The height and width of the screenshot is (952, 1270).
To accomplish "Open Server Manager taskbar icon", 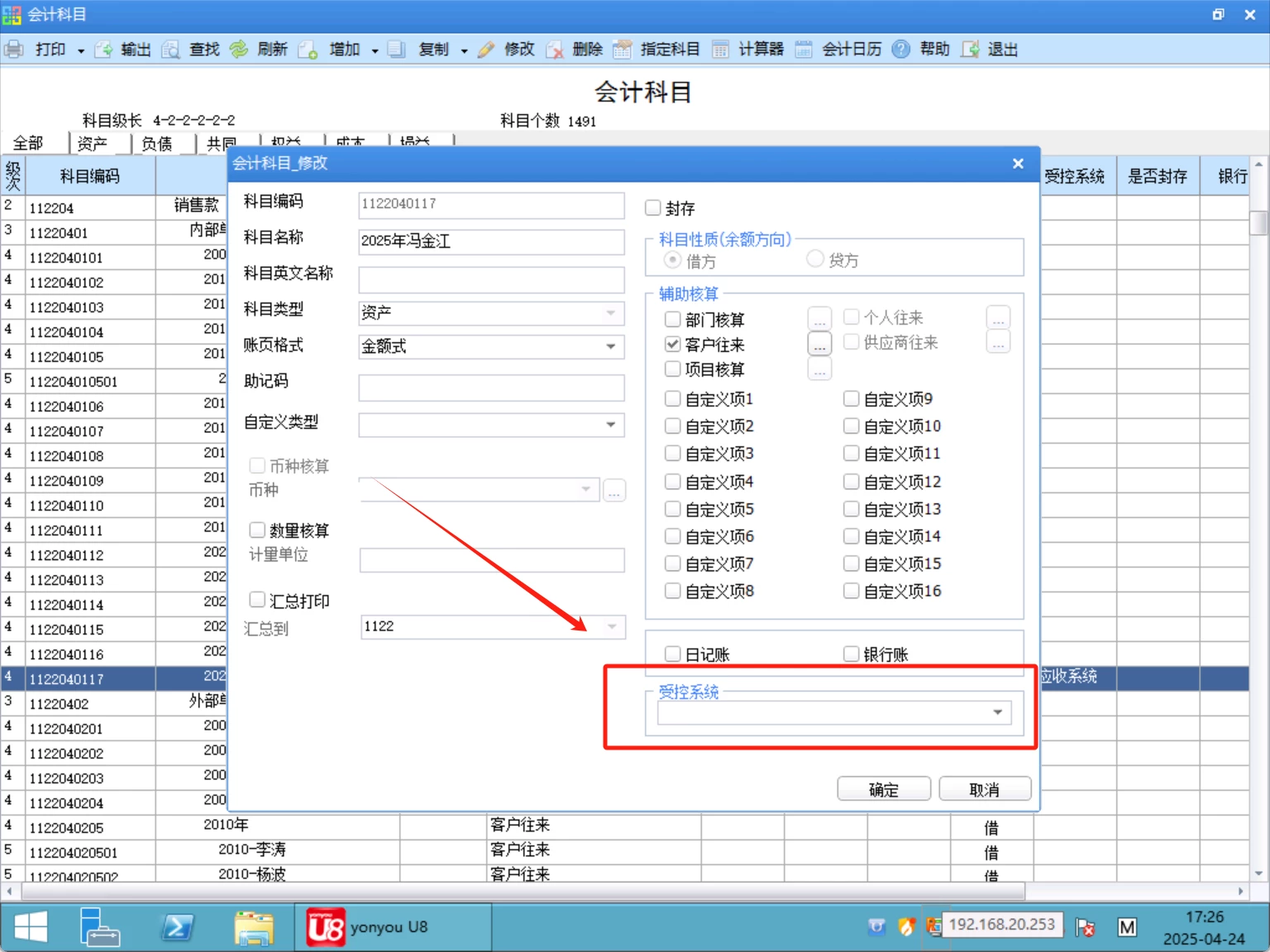I will tap(100, 927).
